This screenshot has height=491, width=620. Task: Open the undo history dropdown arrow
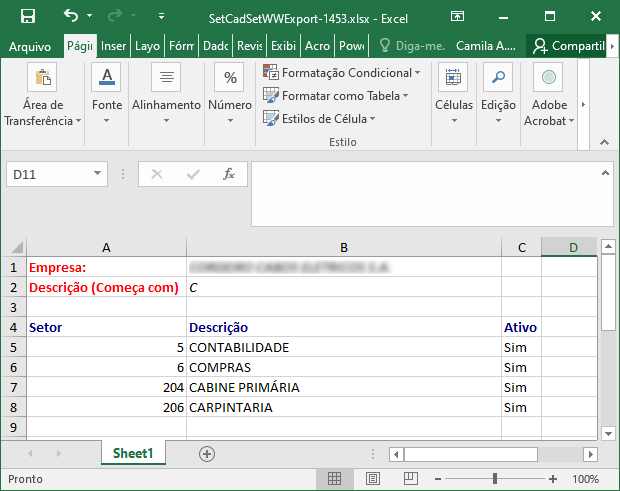[x=90, y=16]
